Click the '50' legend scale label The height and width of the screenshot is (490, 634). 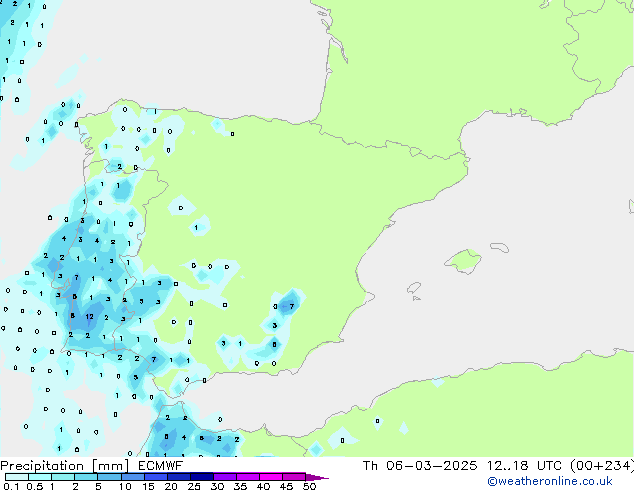click(309, 486)
